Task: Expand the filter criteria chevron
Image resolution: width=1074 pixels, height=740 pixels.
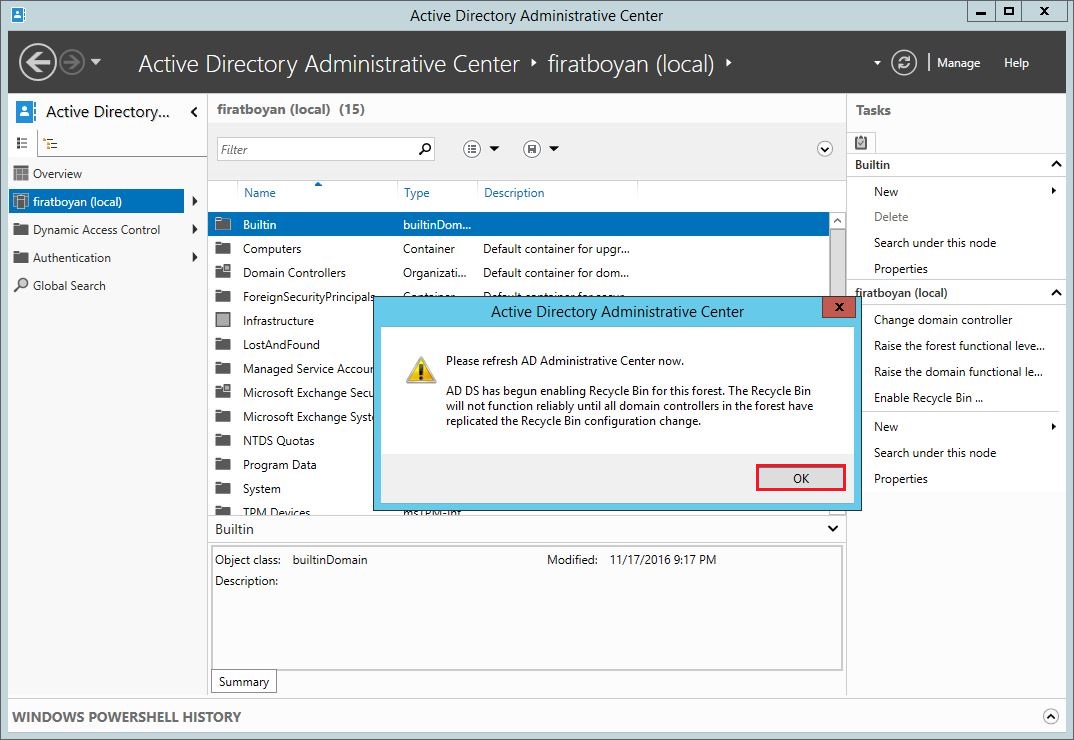Action: [x=825, y=149]
